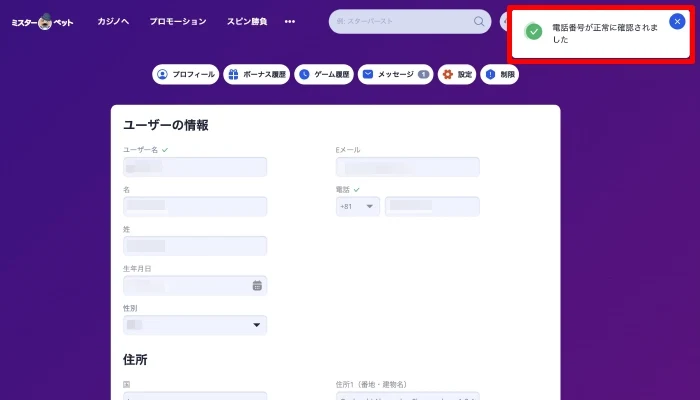Image resolution: width=700 pixels, height=400 pixels.
Task: Open the 制限 shield tab
Action: 500,74
